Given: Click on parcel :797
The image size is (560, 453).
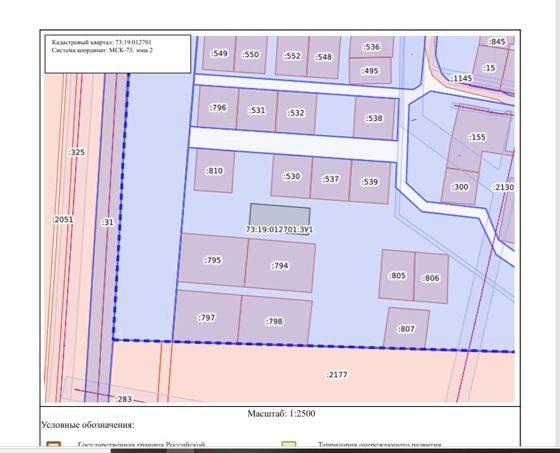Looking at the screenshot, I should (206, 317).
